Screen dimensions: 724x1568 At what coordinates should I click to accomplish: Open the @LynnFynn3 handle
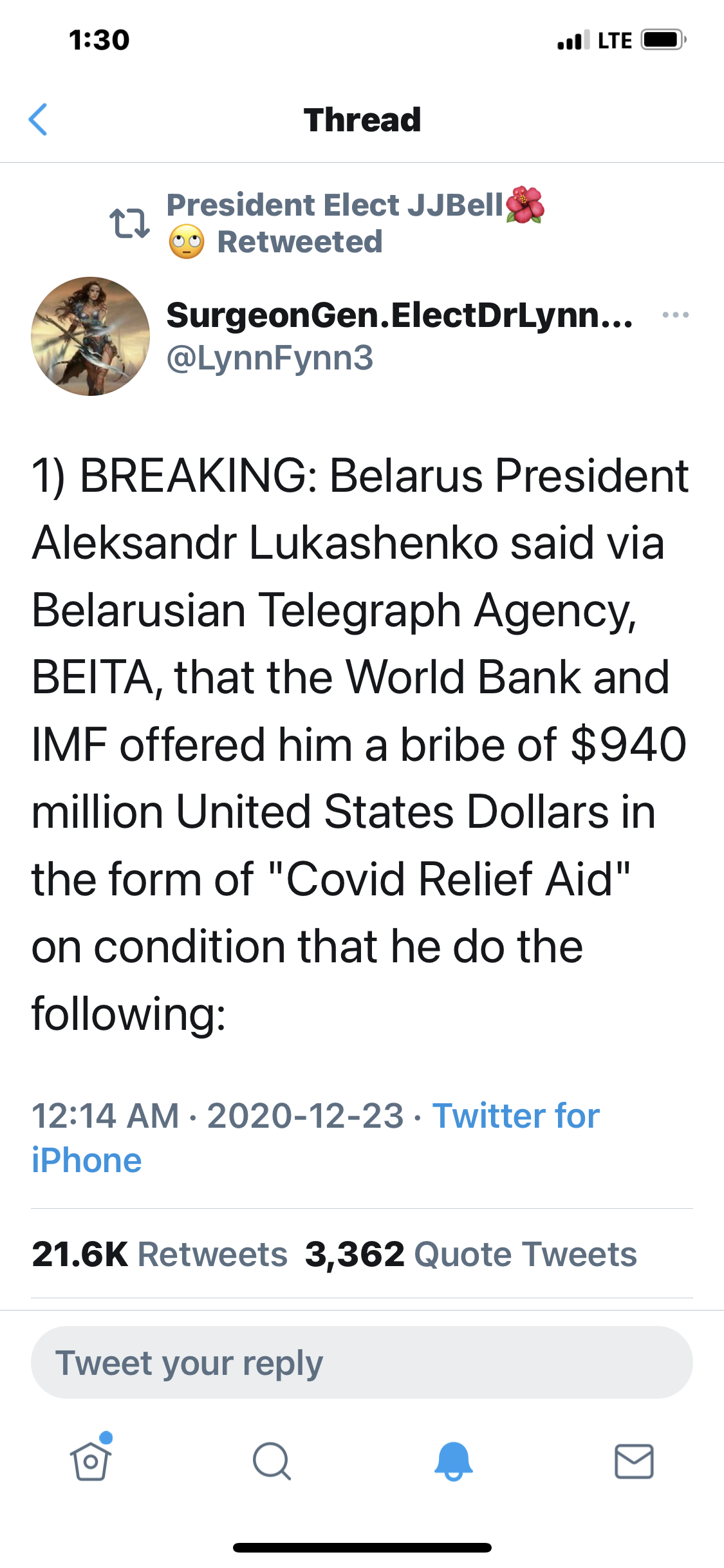pyautogui.click(x=270, y=358)
